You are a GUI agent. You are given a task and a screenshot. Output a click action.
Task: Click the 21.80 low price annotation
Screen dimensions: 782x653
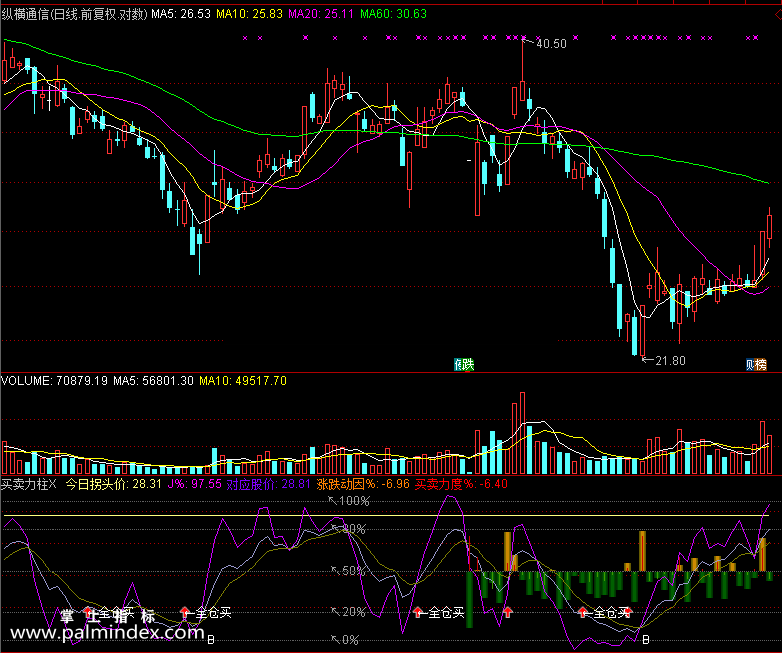(x=670, y=361)
